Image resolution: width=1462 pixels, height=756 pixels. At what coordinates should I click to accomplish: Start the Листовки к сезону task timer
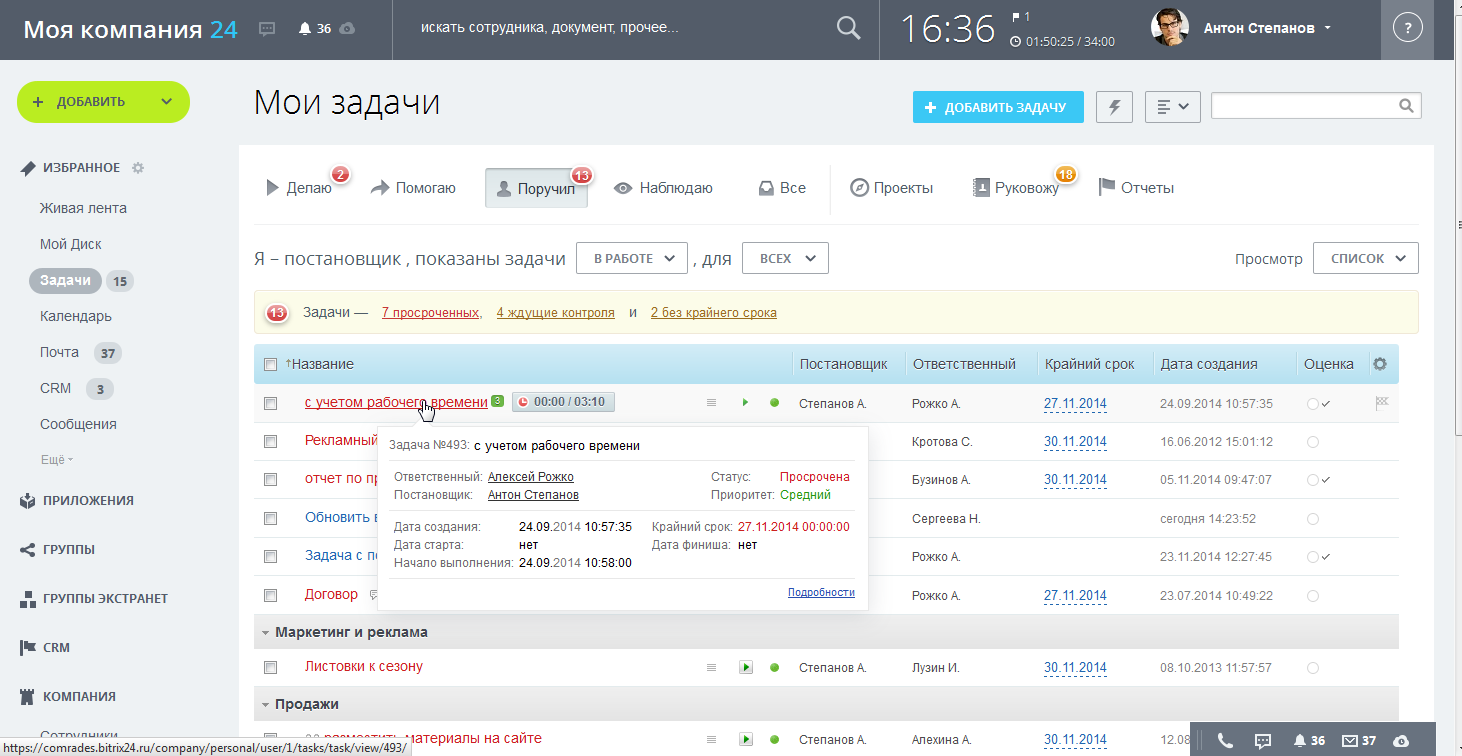[745, 667]
